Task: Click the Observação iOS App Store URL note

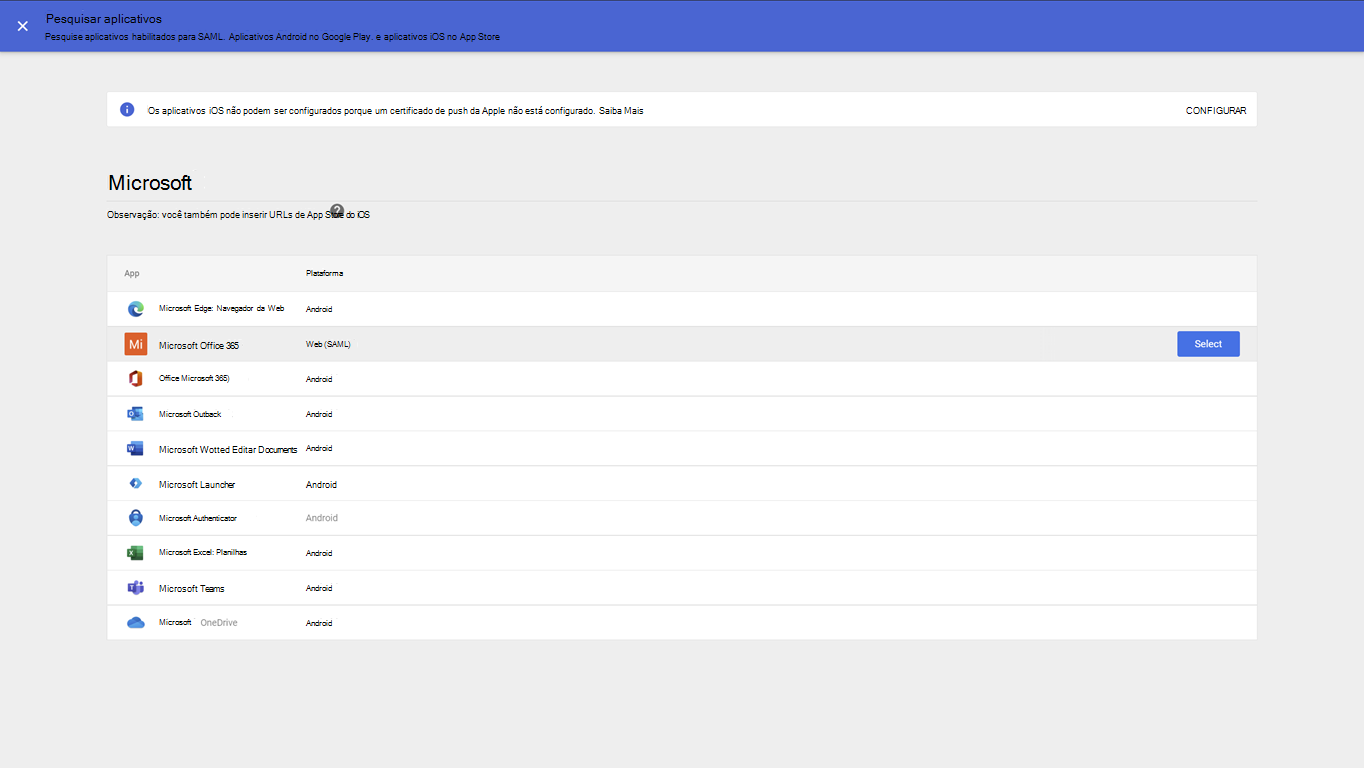Action: pos(238,215)
